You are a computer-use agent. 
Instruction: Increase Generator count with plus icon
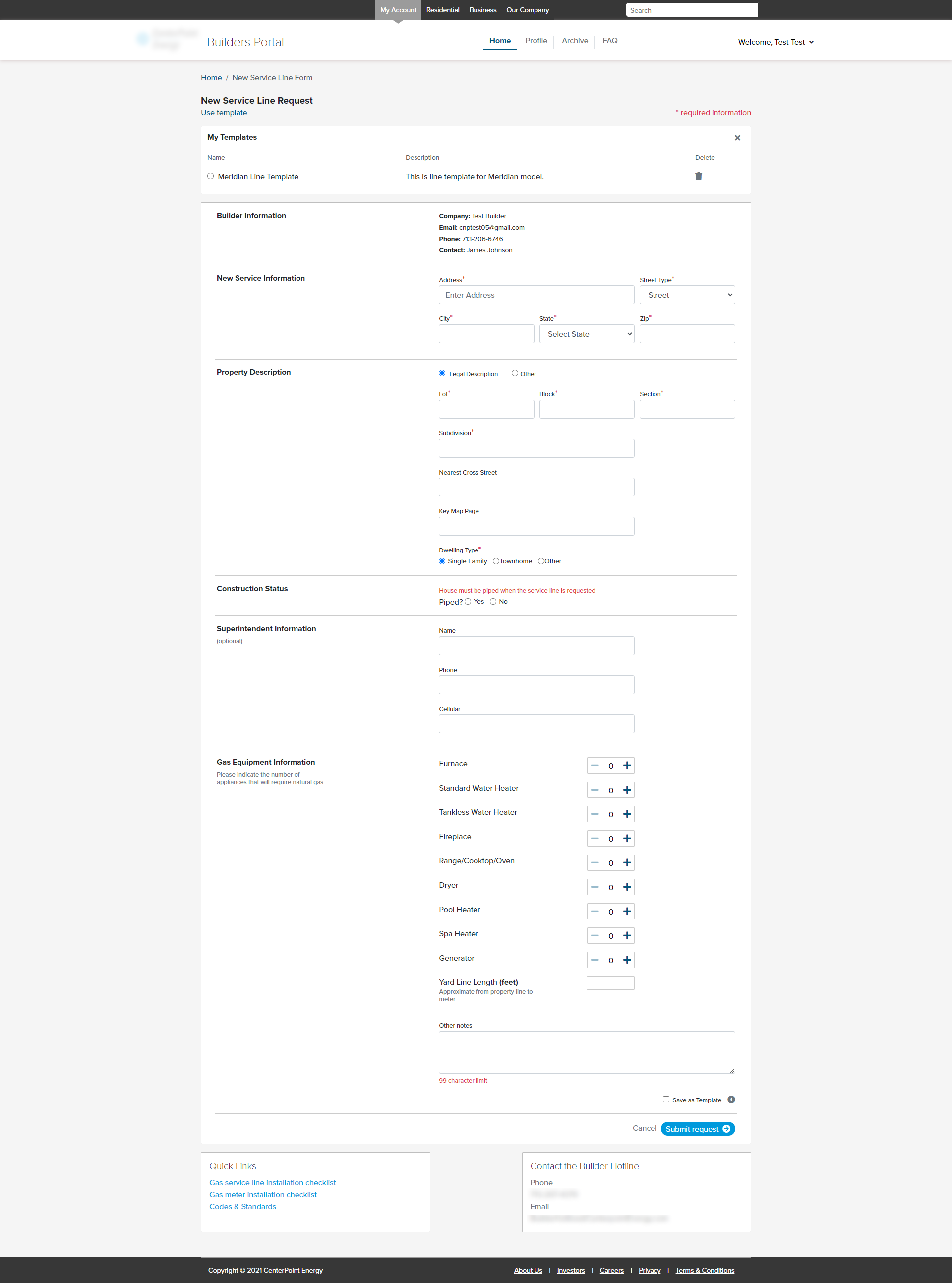coord(627,960)
